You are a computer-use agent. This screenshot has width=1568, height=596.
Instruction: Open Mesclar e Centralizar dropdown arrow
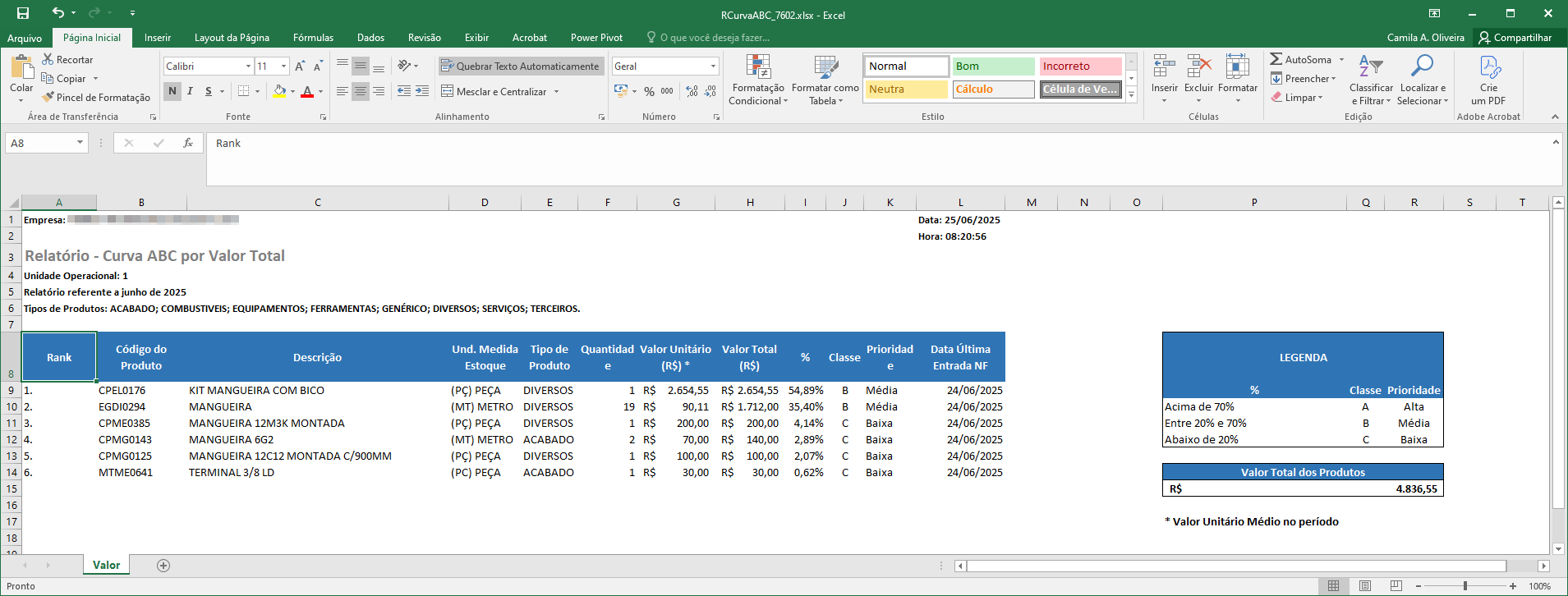point(557,91)
